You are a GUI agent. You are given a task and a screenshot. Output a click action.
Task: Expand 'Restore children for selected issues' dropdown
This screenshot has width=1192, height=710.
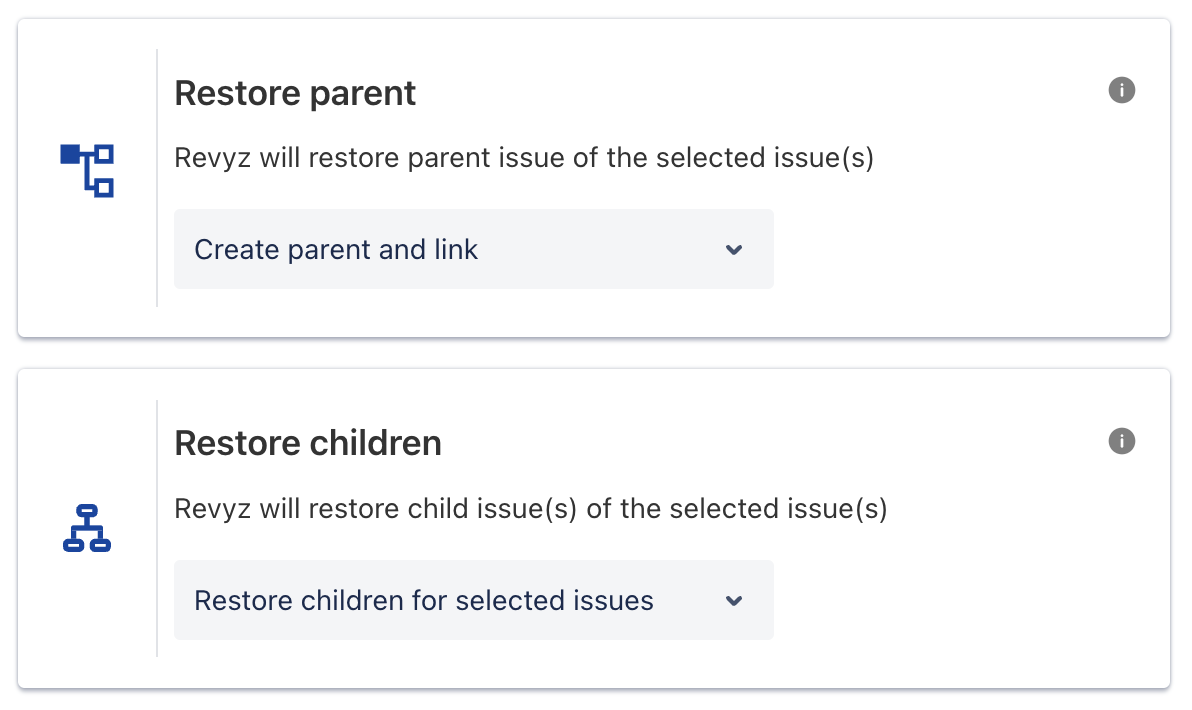pos(473,600)
